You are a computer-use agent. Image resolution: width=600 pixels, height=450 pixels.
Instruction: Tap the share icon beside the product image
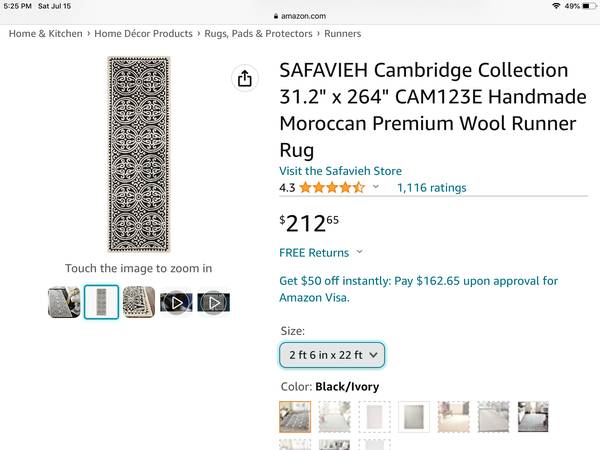coord(244,79)
